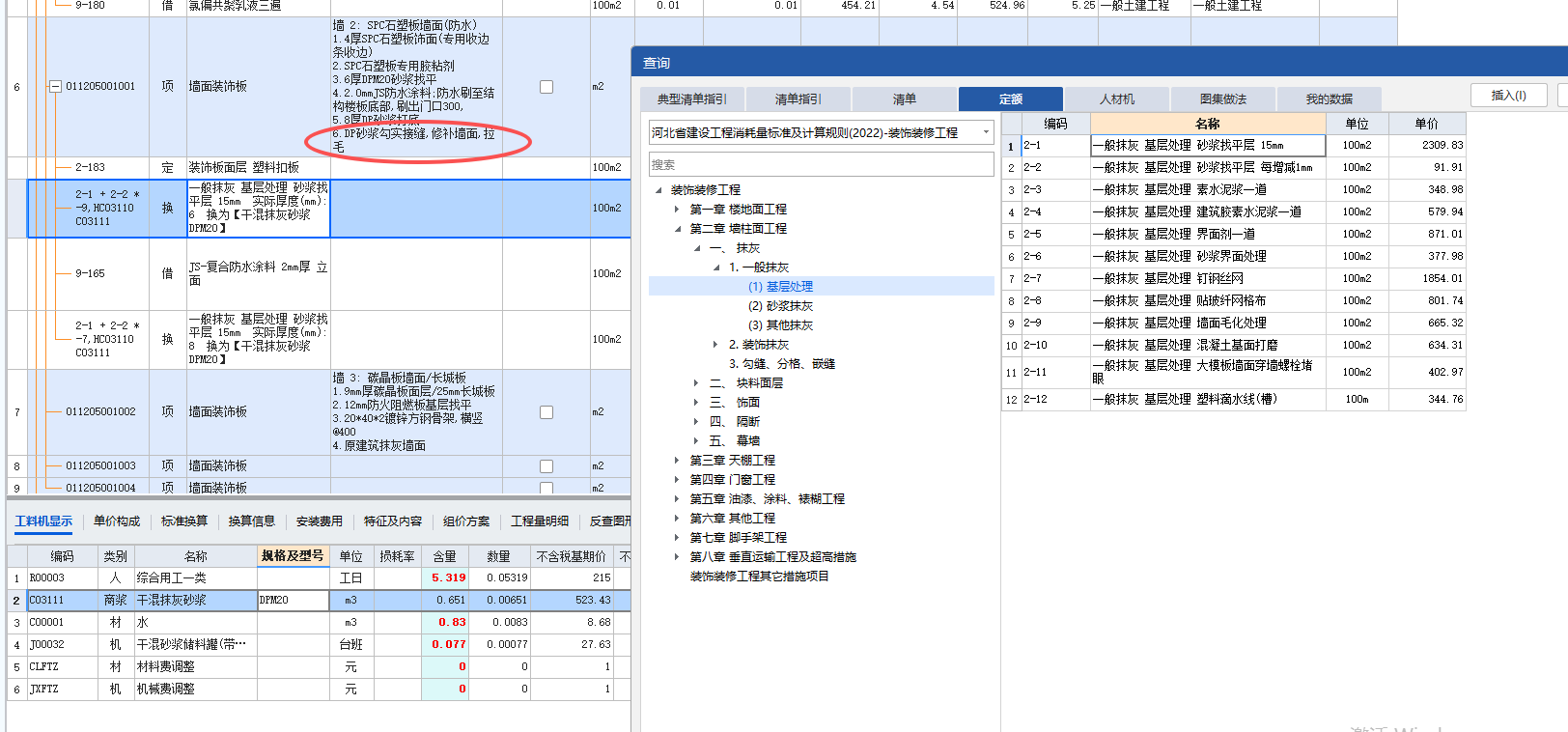Select the 第六章 其他工程 tree item
The image size is (1568, 732).
click(733, 519)
